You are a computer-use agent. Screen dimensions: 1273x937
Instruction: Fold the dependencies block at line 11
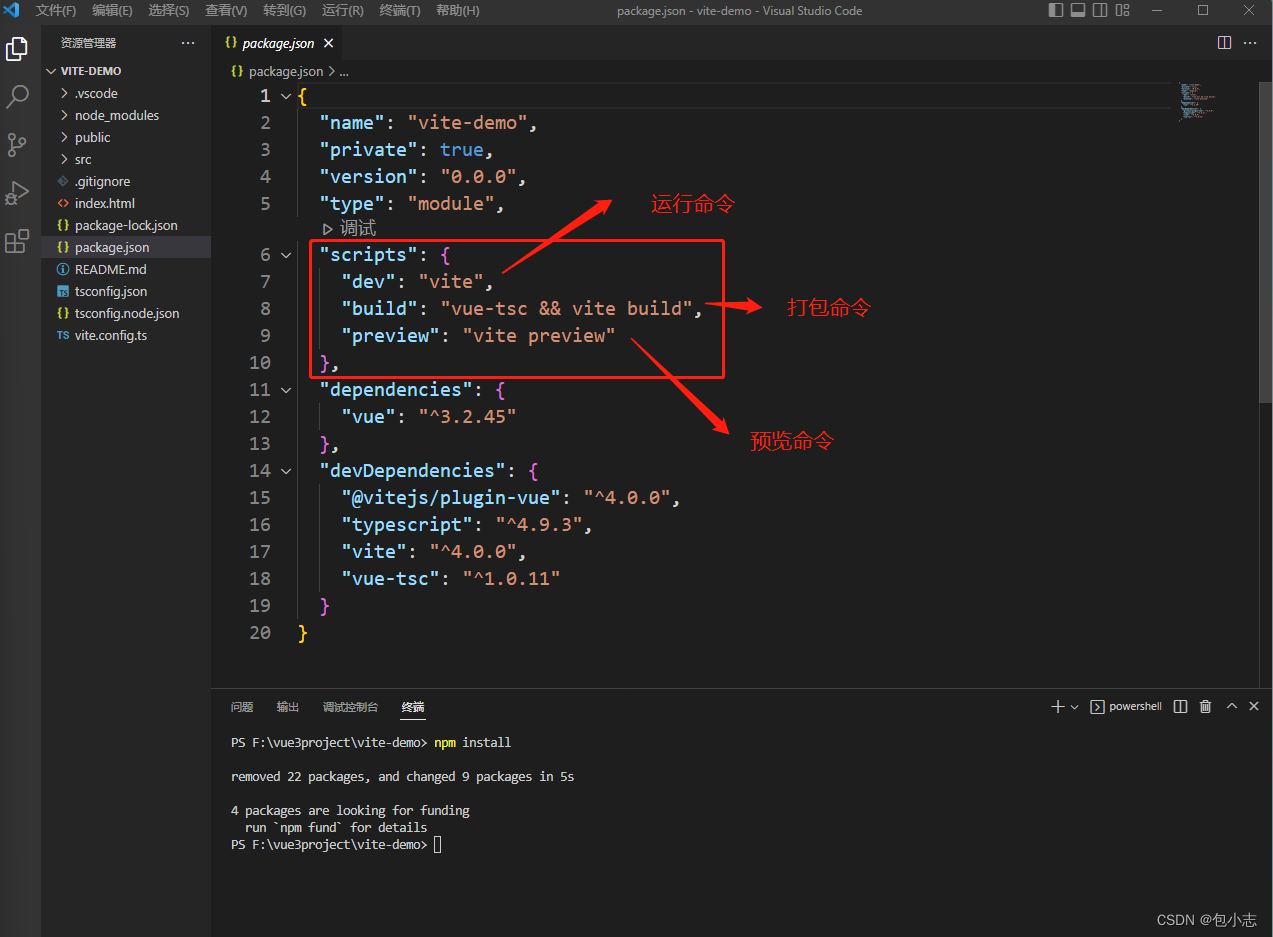coord(286,390)
